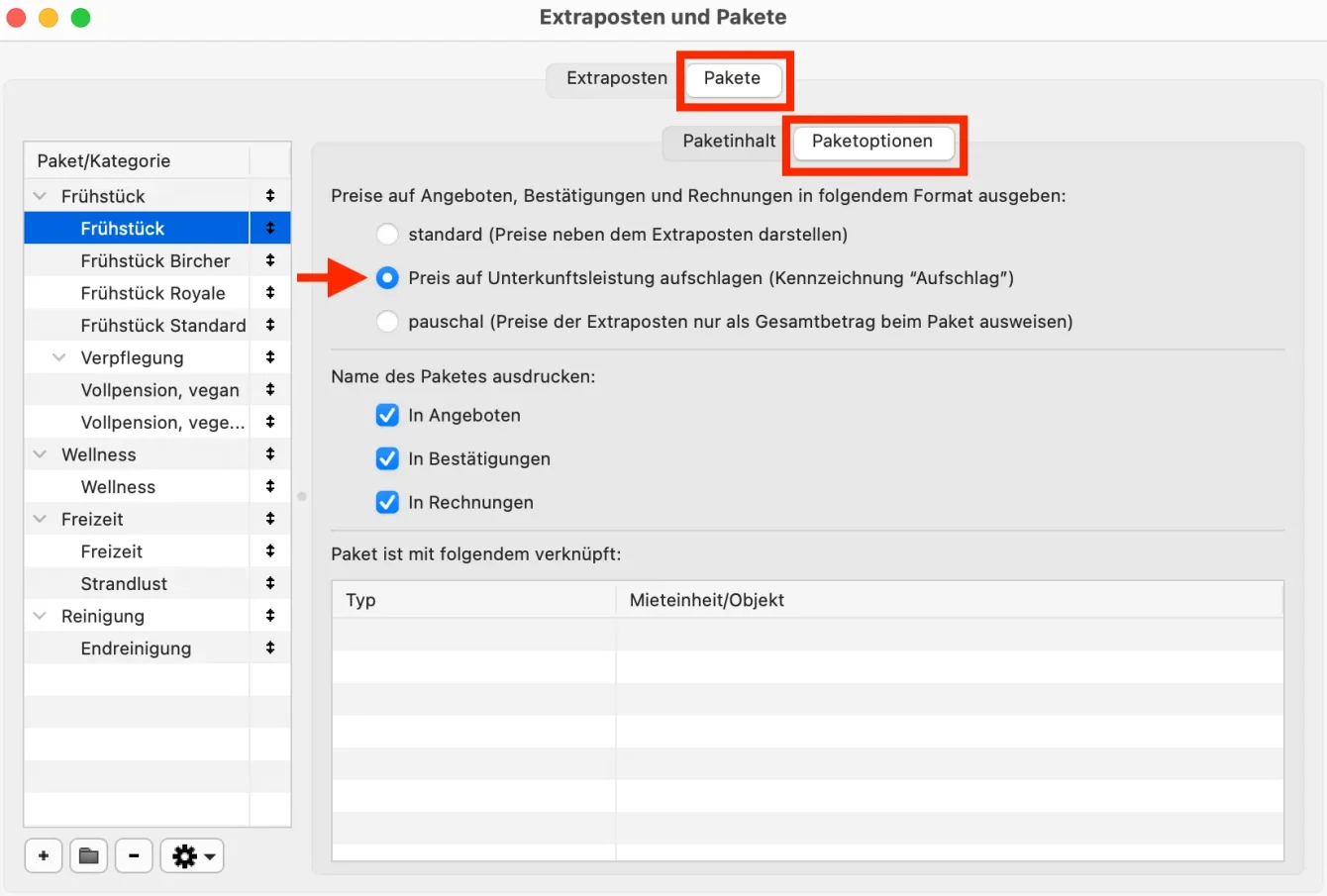Collapse the Verpflegung subcategory
The image size is (1327, 896).
(x=59, y=357)
